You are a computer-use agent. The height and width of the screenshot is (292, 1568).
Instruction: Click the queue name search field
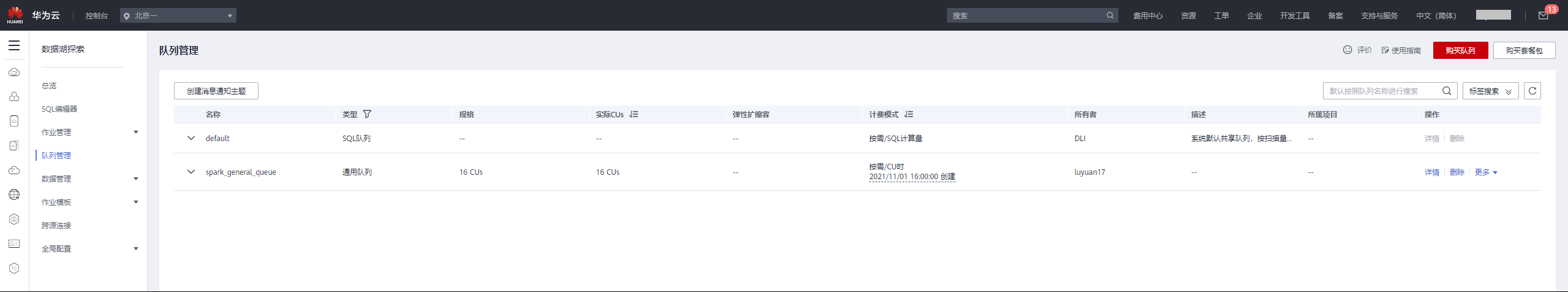point(1381,91)
